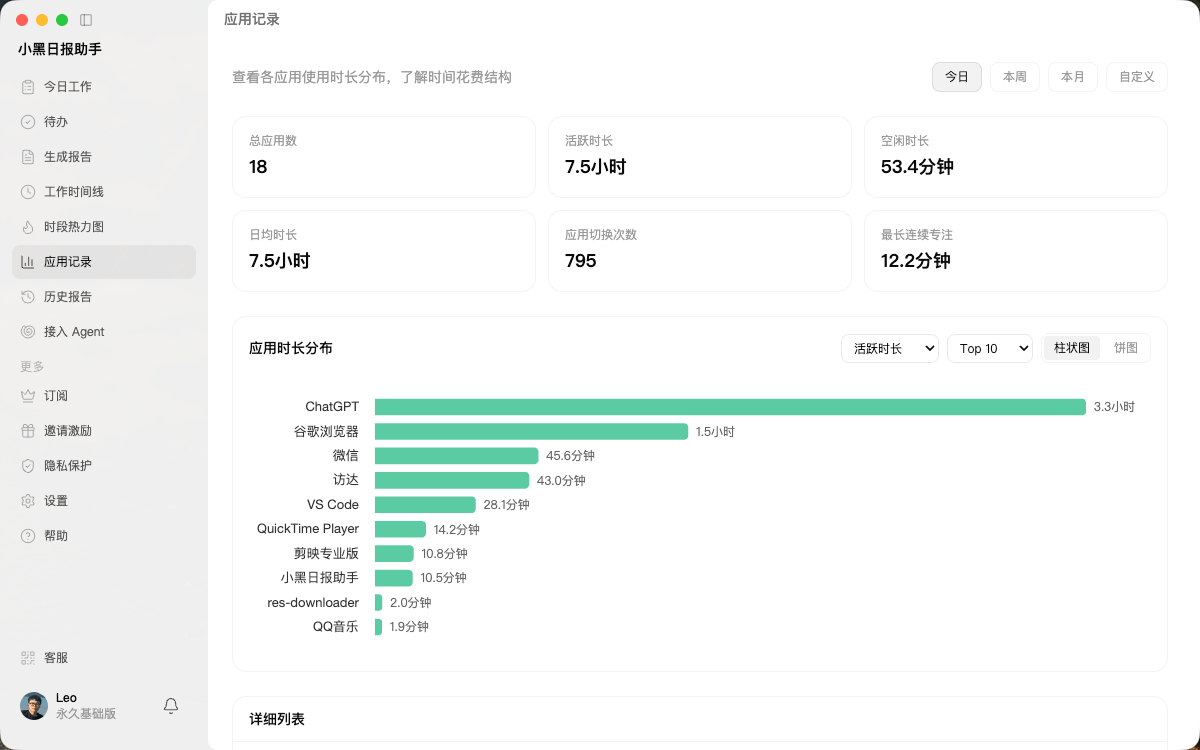This screenshot has height=750, width=1200.
Task: Click the 应用记录 bar chart icon
Action: 28,262
